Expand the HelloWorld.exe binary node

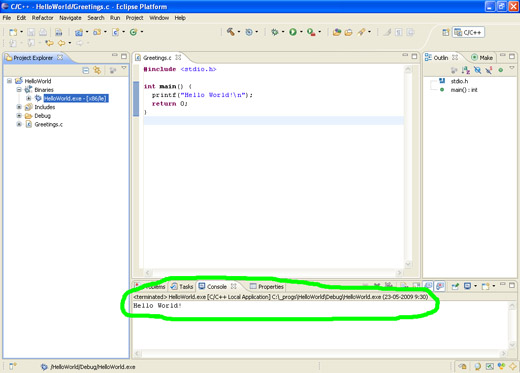28,98
